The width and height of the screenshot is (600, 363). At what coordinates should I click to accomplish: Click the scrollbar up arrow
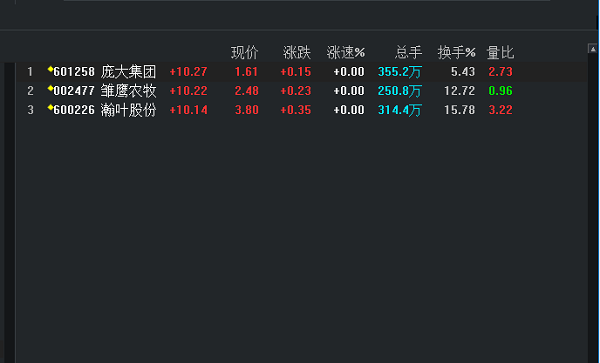pyautogui.click(x=593, y=49)
